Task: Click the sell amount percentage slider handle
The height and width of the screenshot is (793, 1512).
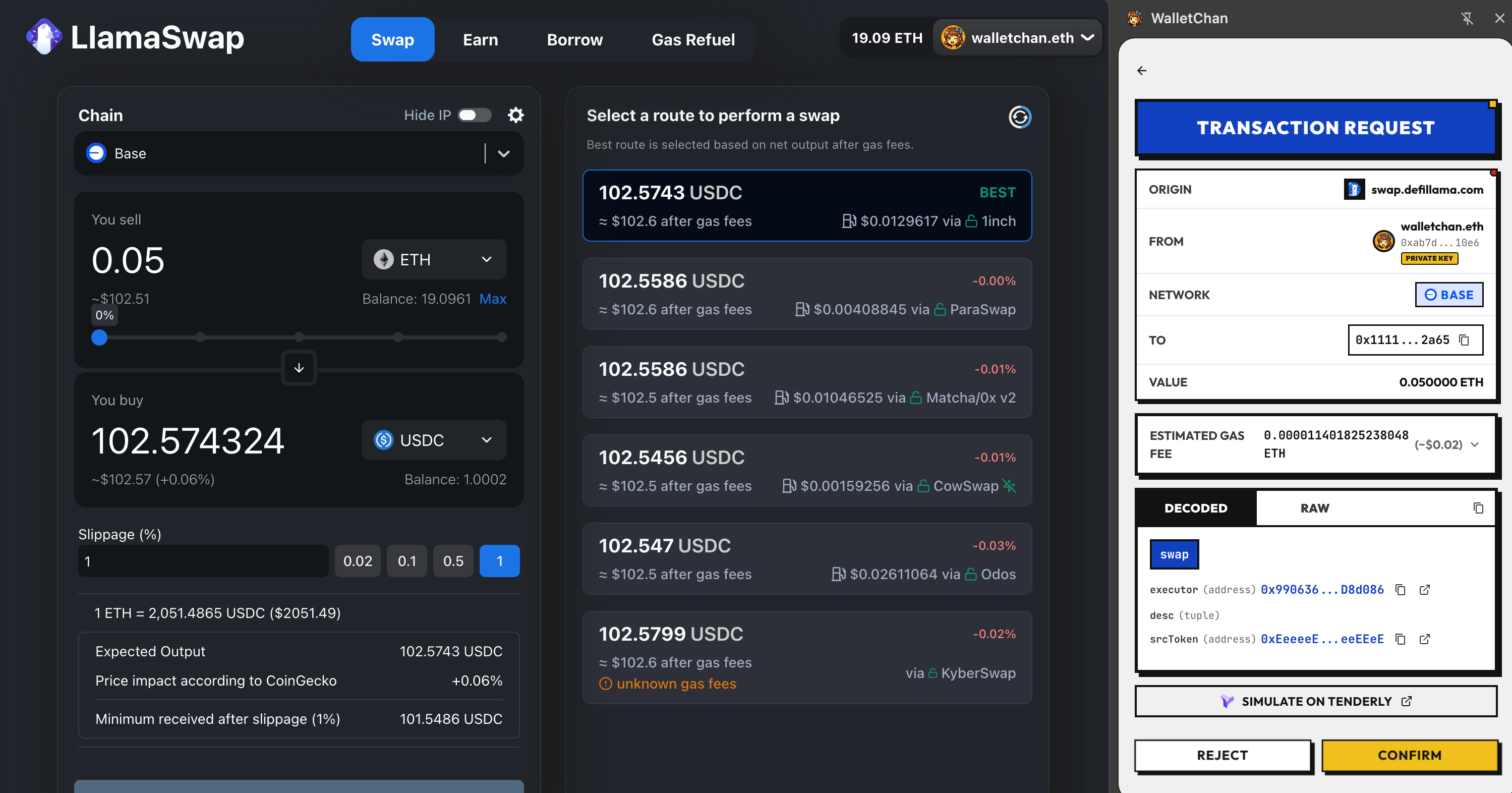Action: pyautogui.click(x=99, y=337)
